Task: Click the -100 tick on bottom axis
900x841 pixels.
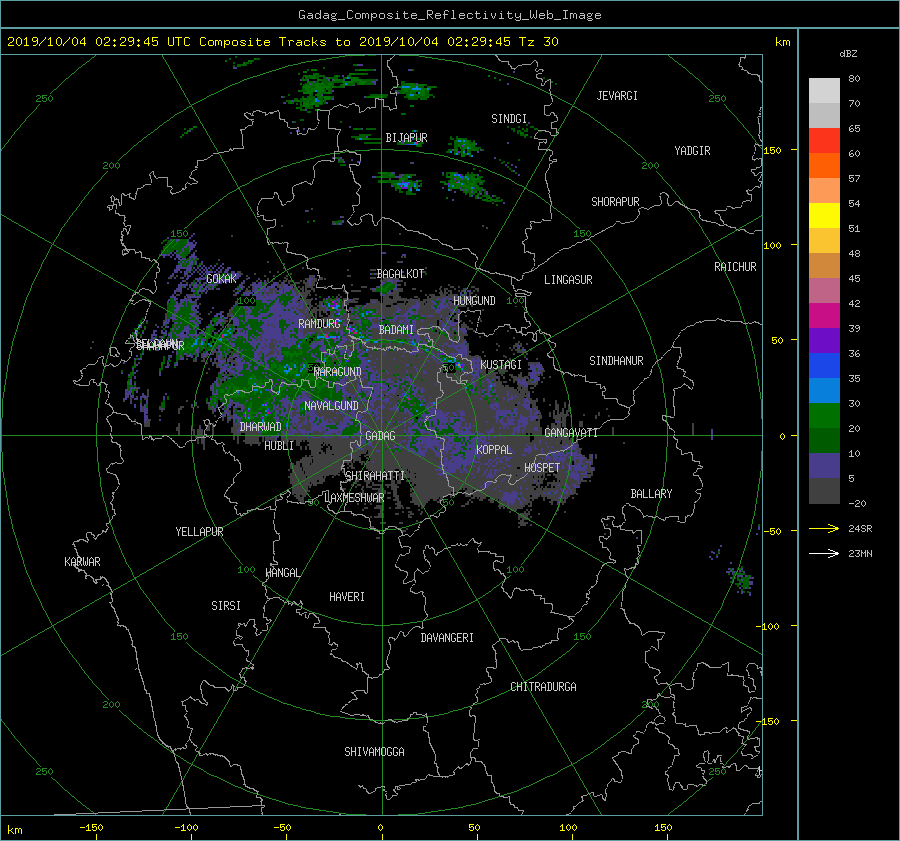Action: [x=186, y=828]
